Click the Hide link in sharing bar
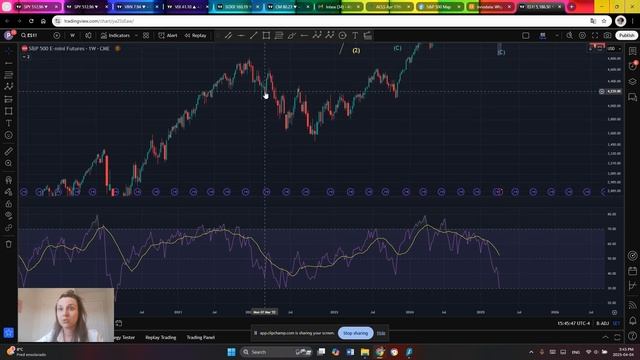This screenshot has height=360, width=640. click(381, 333)
